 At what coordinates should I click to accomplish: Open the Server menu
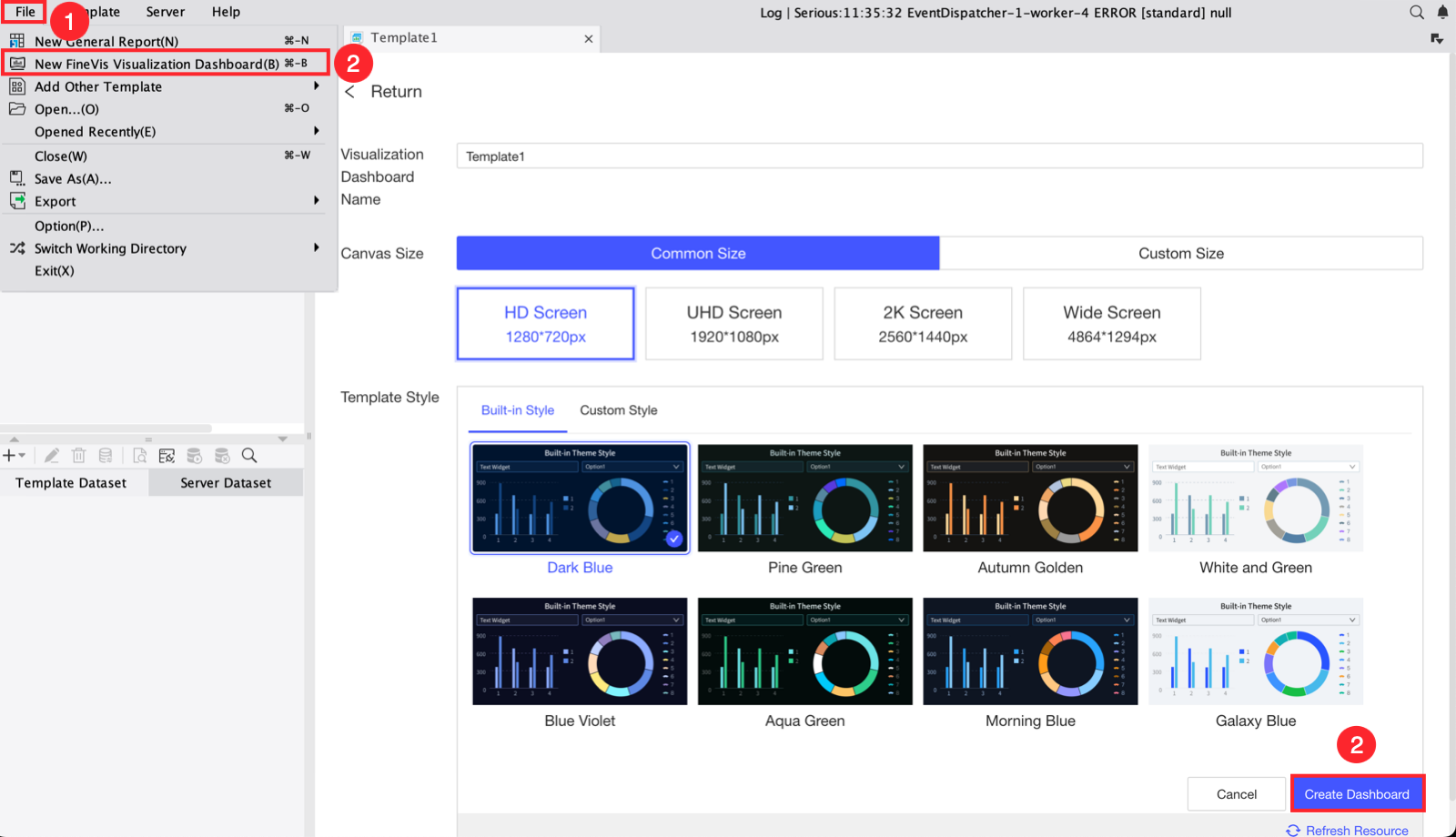coord(166,12)
